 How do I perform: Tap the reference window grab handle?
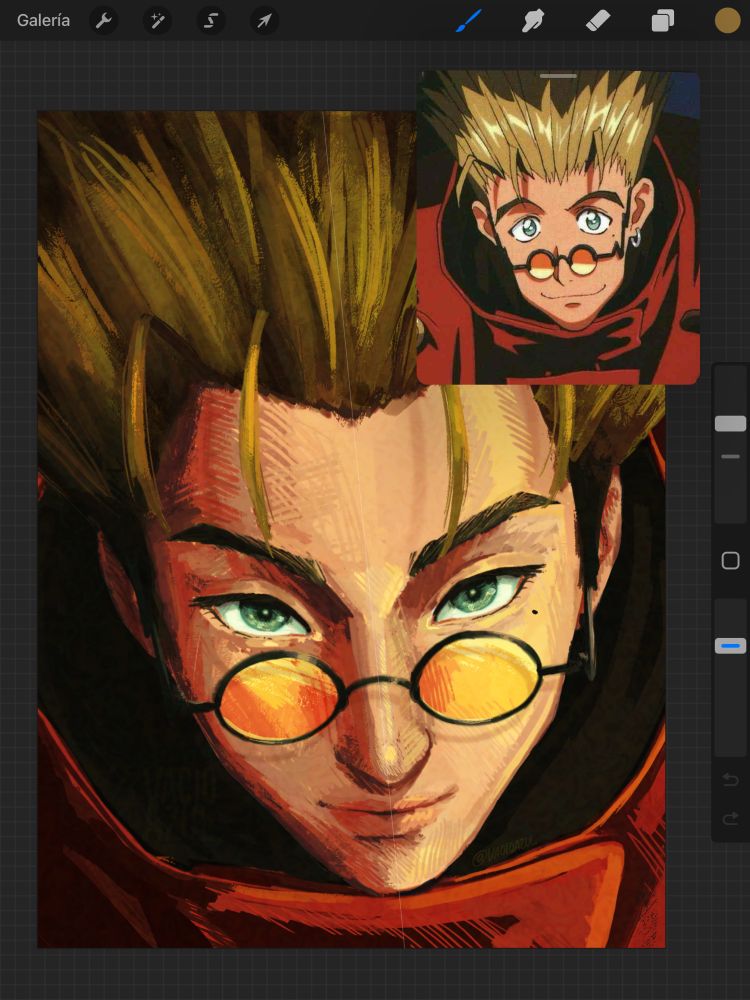click(558, 76)
